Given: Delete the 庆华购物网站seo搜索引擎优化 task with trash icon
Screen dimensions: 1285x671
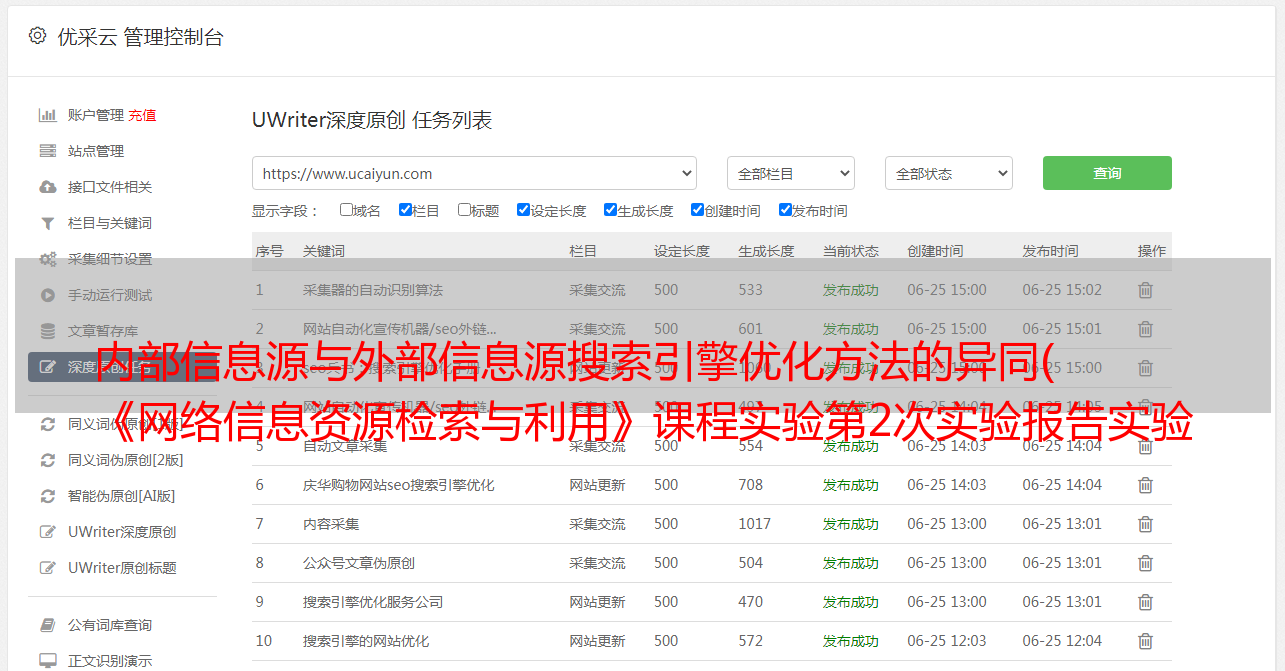Looking at the screenshot, I should coord(1145,485).
